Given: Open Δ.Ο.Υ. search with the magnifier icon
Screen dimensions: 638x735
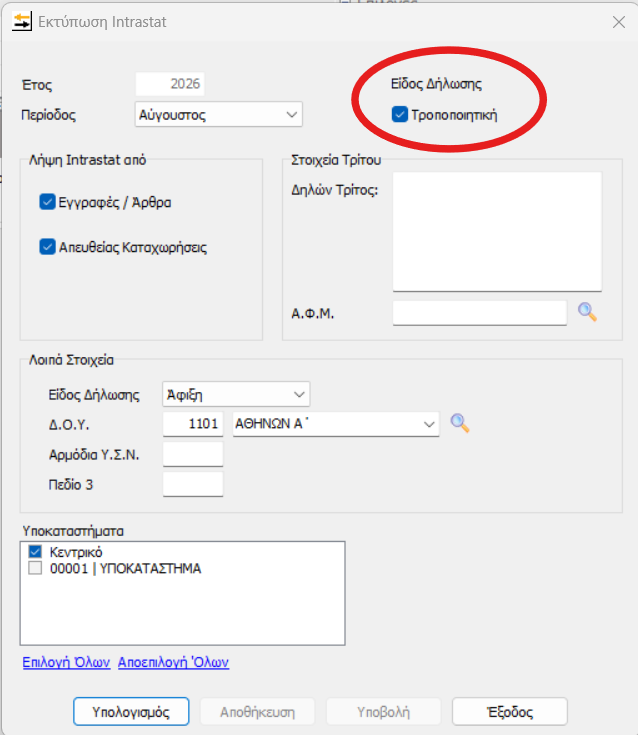Looking at the screenshot, I should [x=460, y=423].
